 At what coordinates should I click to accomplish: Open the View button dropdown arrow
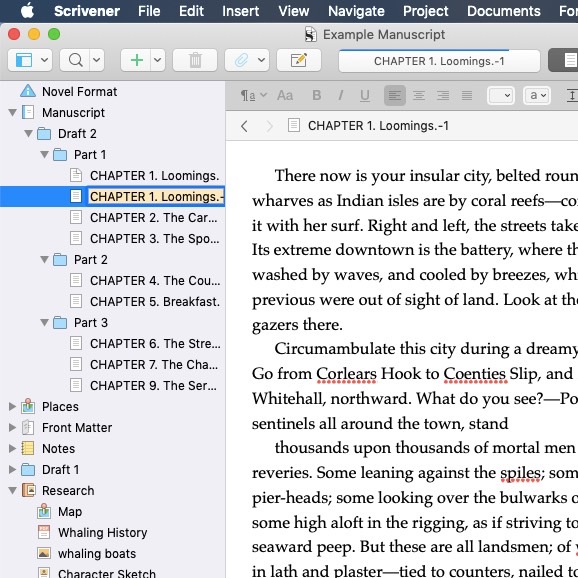tap(44, 60)
